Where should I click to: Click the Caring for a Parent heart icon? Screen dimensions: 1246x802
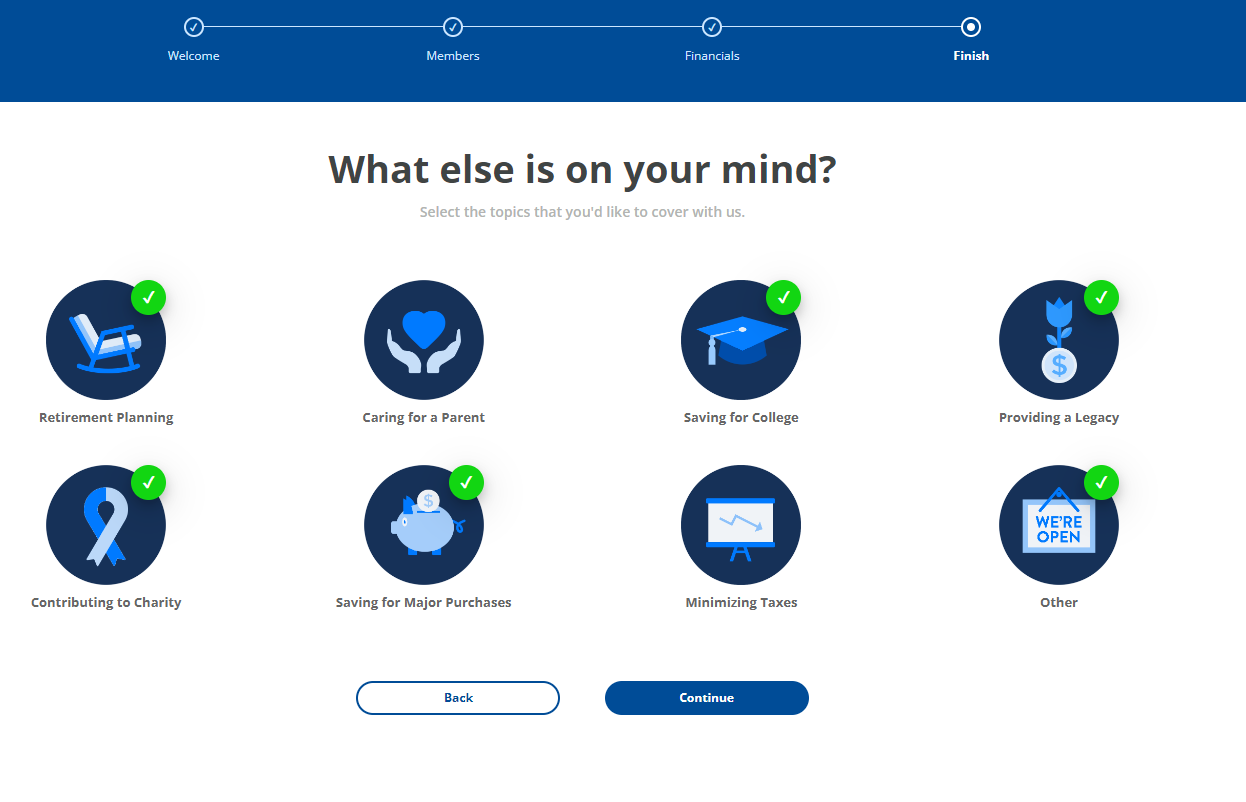pos(424,339)
